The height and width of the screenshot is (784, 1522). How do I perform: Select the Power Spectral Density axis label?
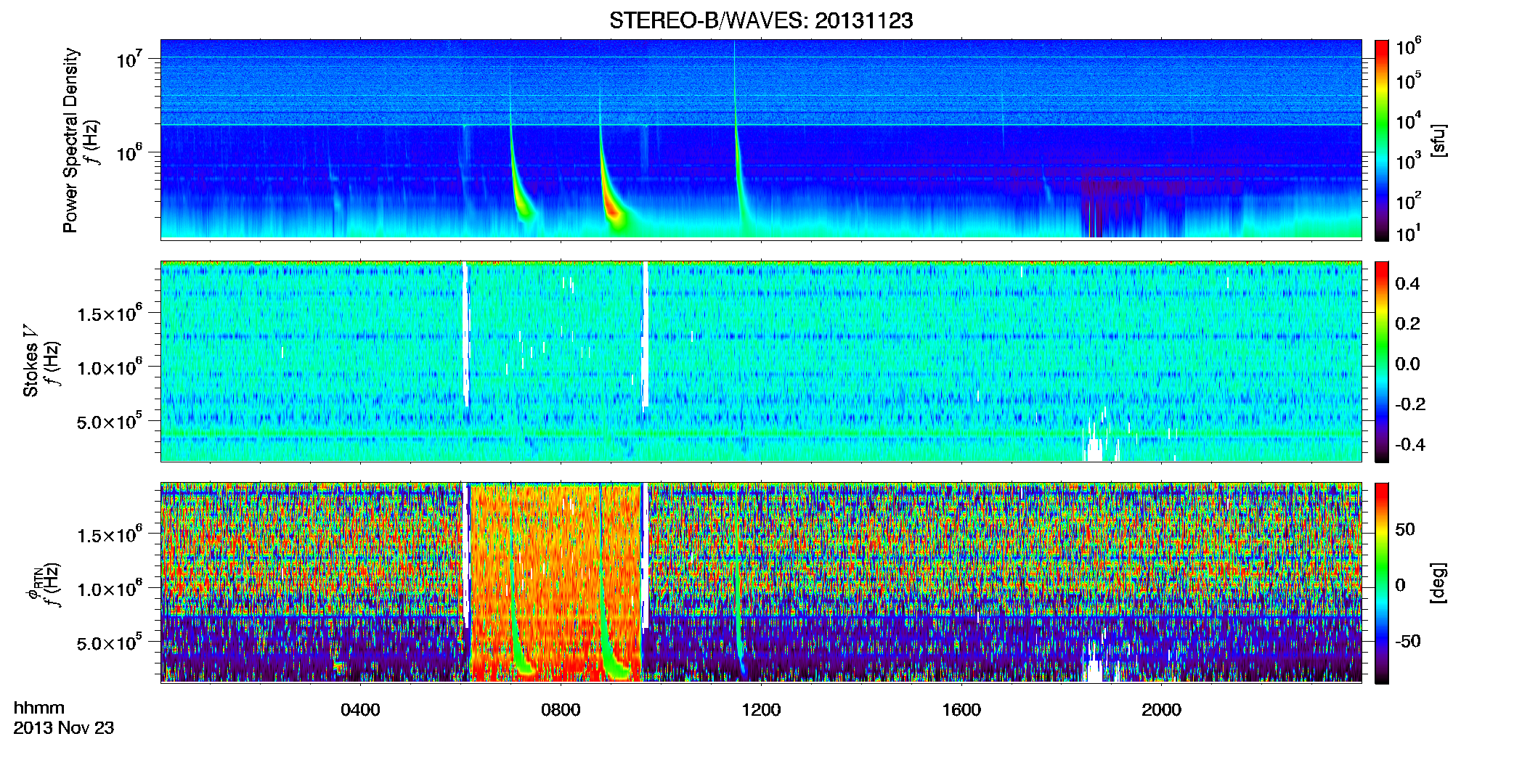70,140
